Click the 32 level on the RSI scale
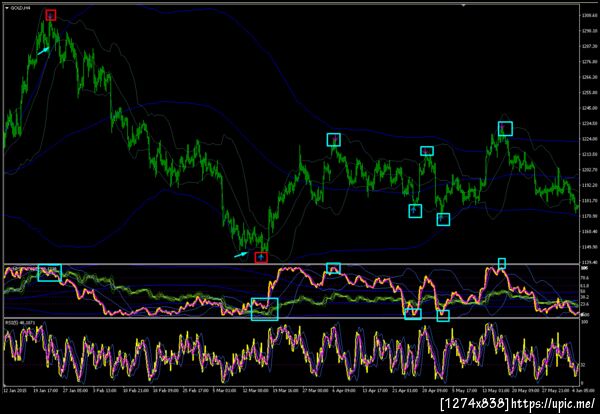Screen dimensions: 600x414 [583, 365]
